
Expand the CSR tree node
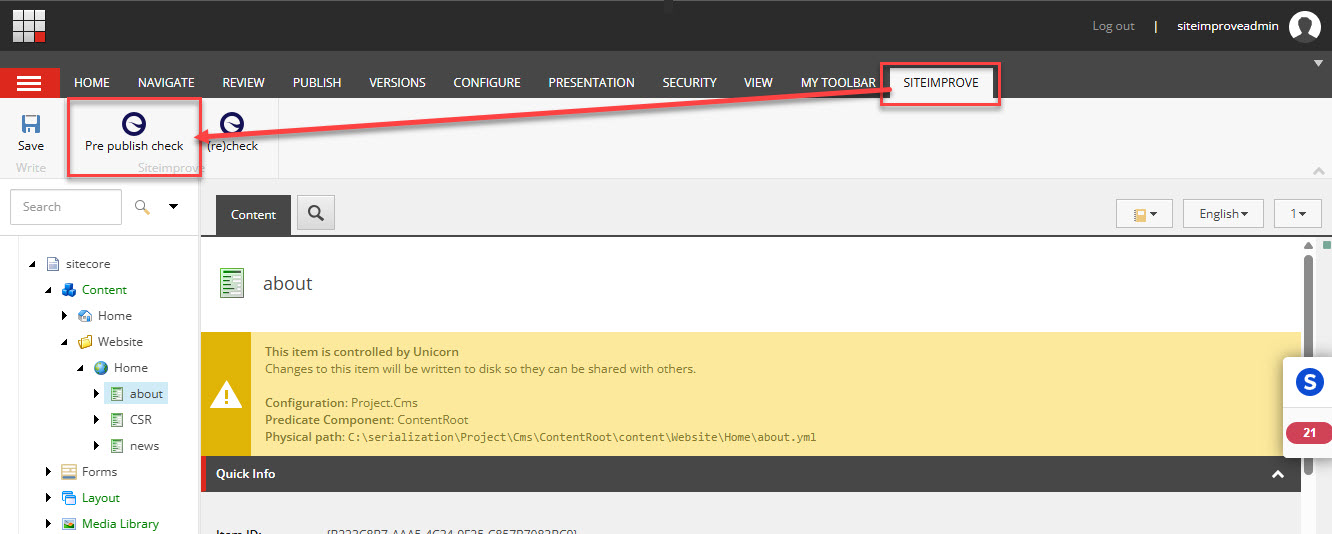click(96, 420)
